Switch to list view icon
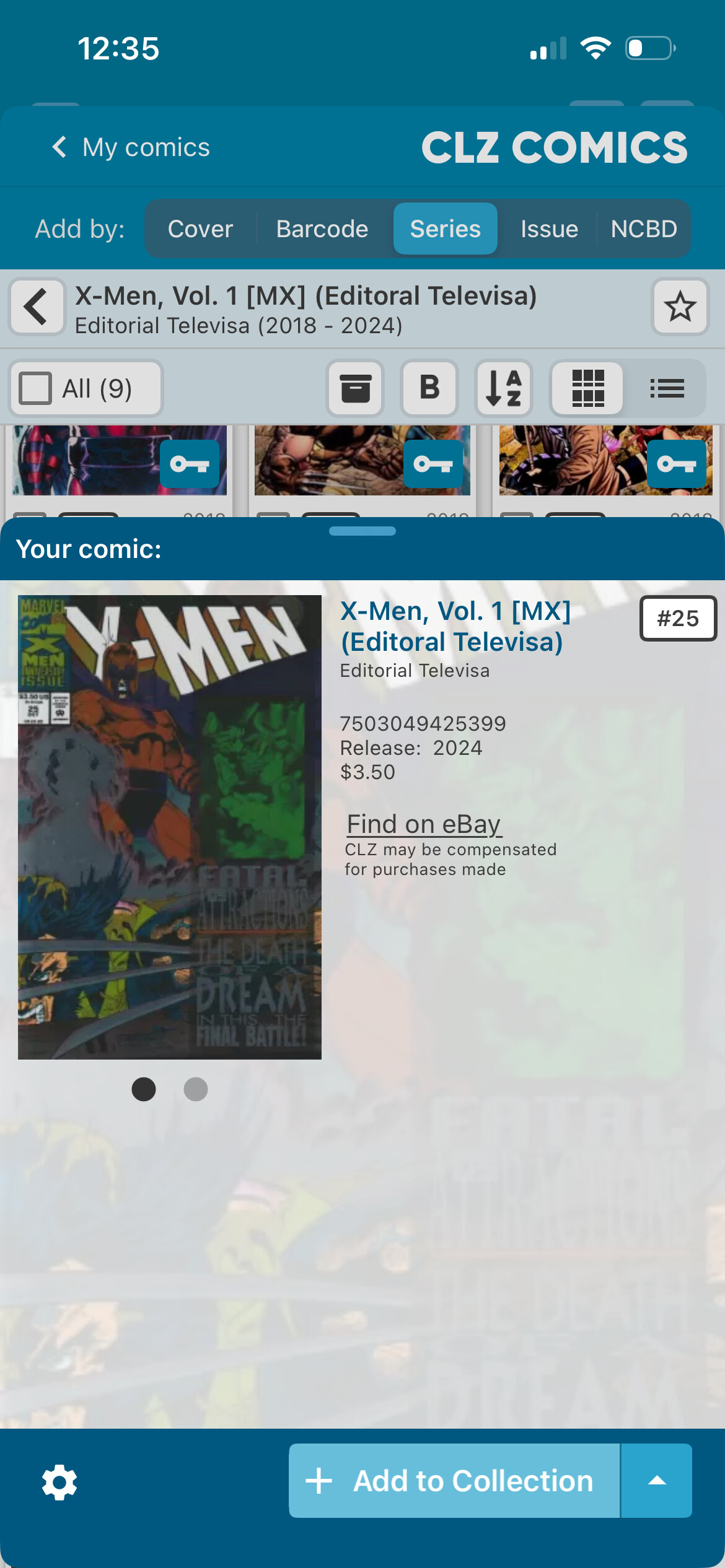The height and width of the screenshot is (1568, 725). [667, 388]
